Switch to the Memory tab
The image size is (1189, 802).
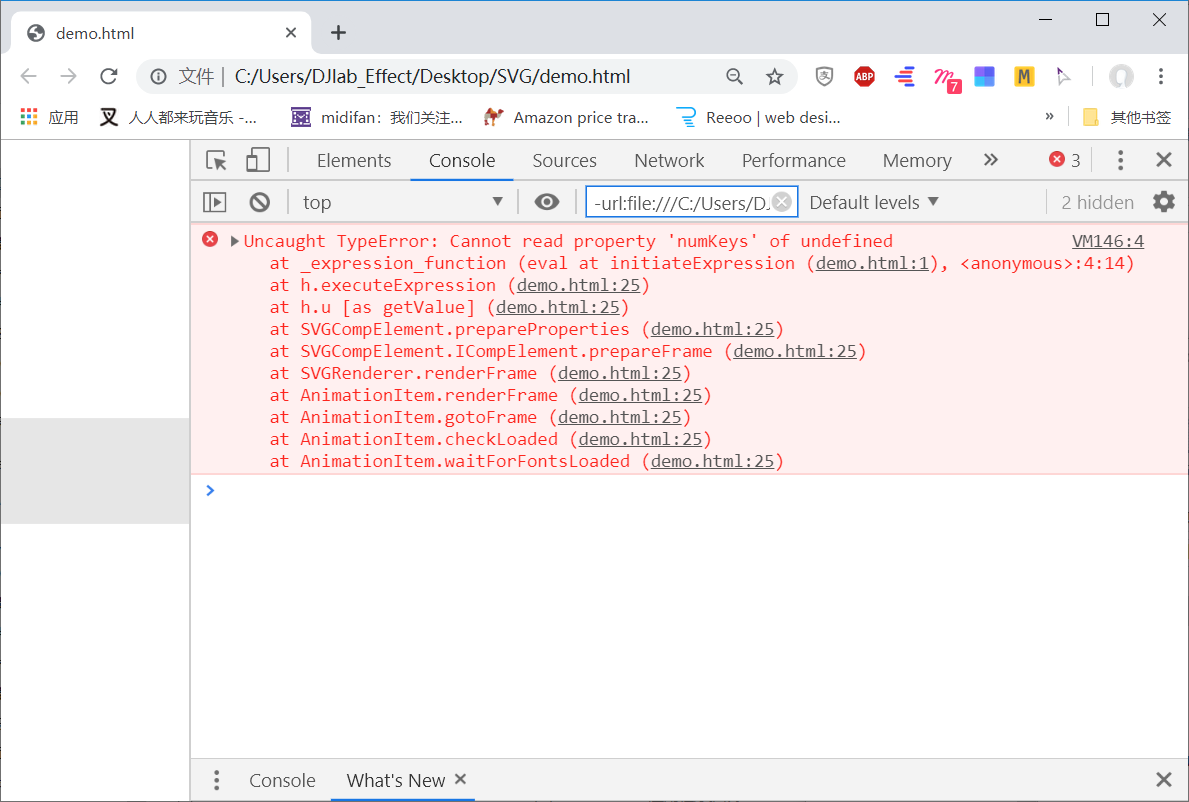(917, 160)
